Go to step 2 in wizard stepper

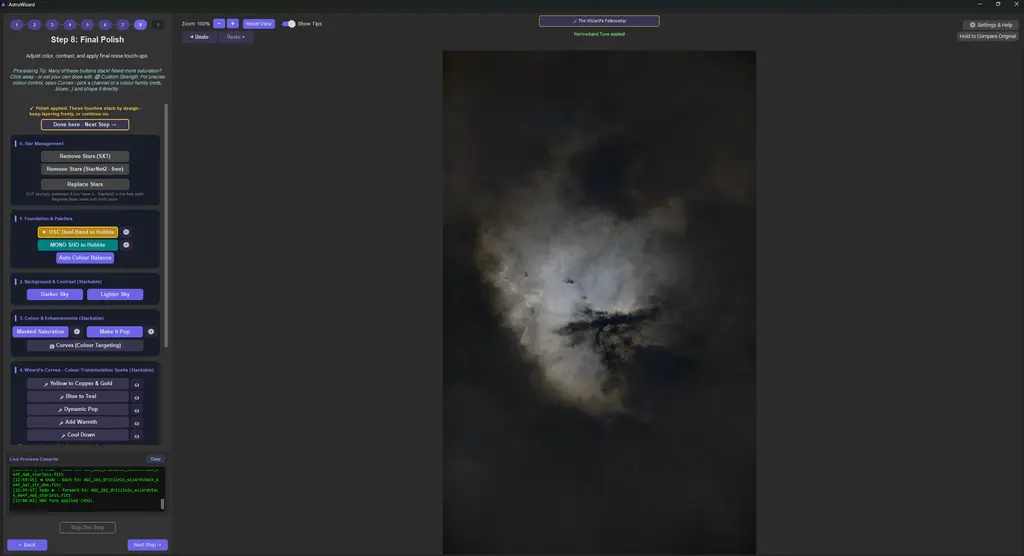click(34, 25)
